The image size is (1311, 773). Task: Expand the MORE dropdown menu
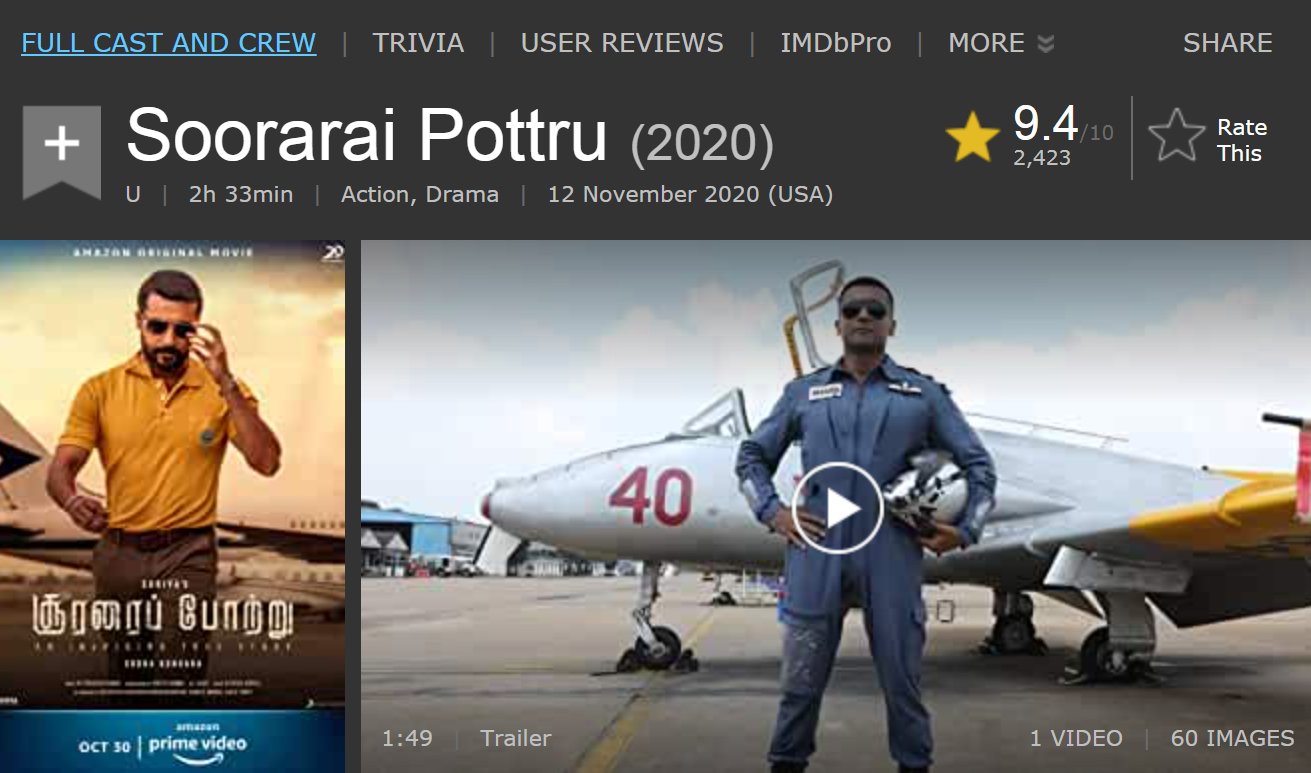coord(1000,43)
